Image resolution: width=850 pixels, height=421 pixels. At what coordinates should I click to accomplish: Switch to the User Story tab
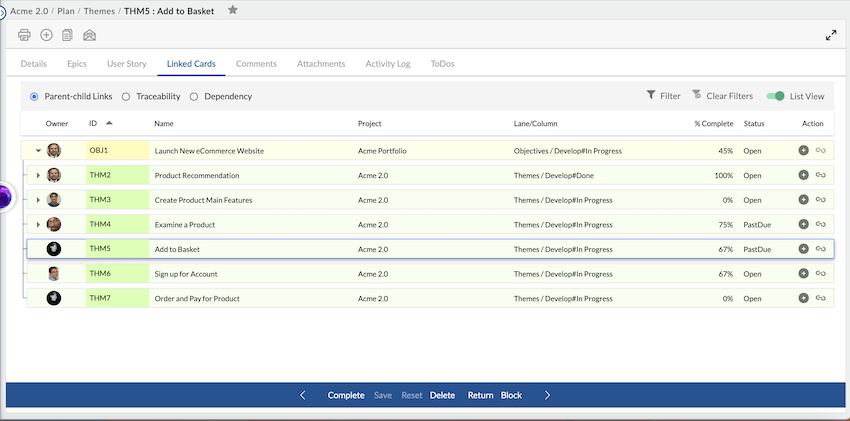(x=127, y=63)
